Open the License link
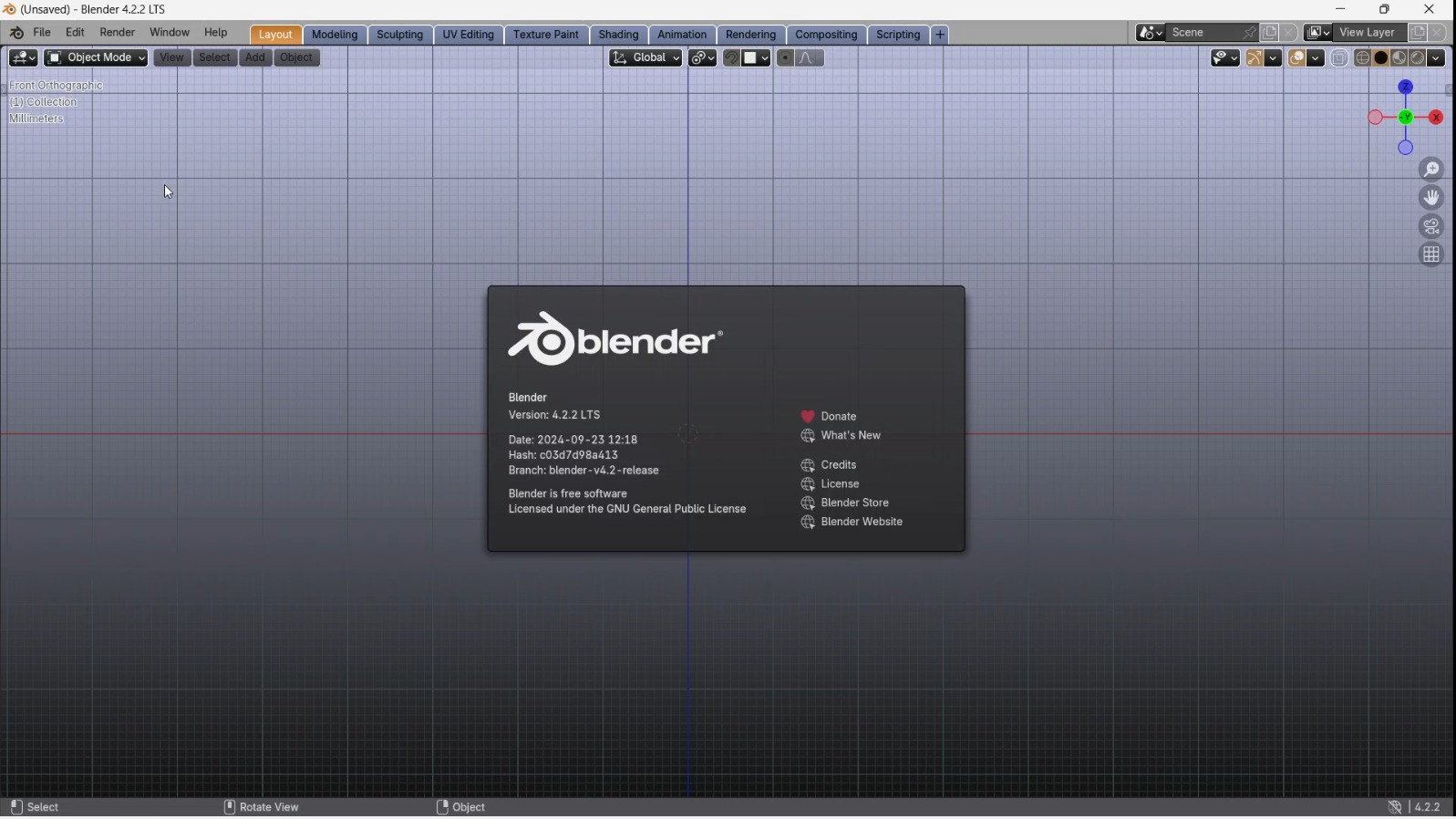Image resolution: width=1456 pixels, height=819 pixels. click(831, 485)
